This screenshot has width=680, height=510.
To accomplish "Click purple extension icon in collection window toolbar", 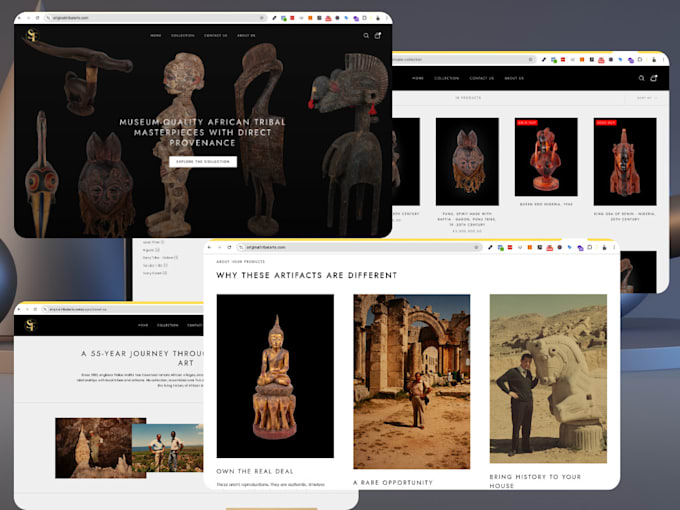I will 630,60.
